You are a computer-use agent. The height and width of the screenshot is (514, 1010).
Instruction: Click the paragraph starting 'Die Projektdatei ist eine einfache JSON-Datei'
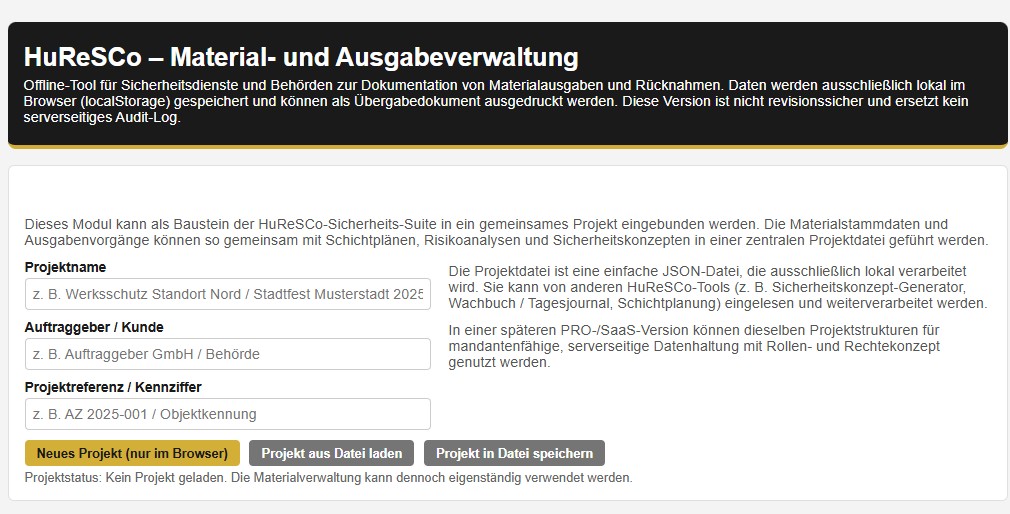click(x=718, y=287)
